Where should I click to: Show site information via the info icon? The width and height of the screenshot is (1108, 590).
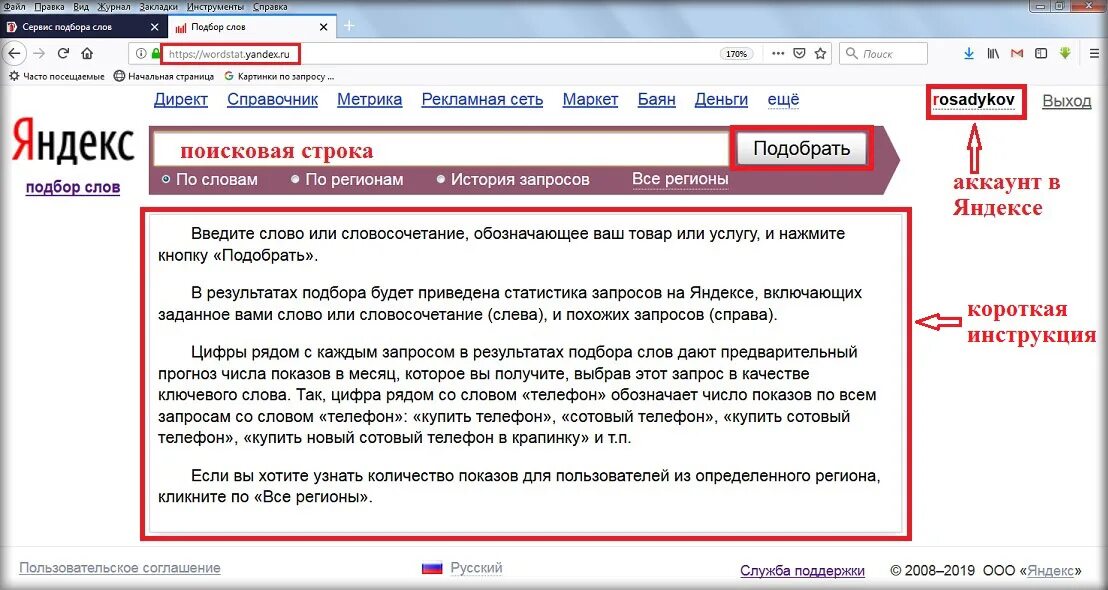pos(141,54)
